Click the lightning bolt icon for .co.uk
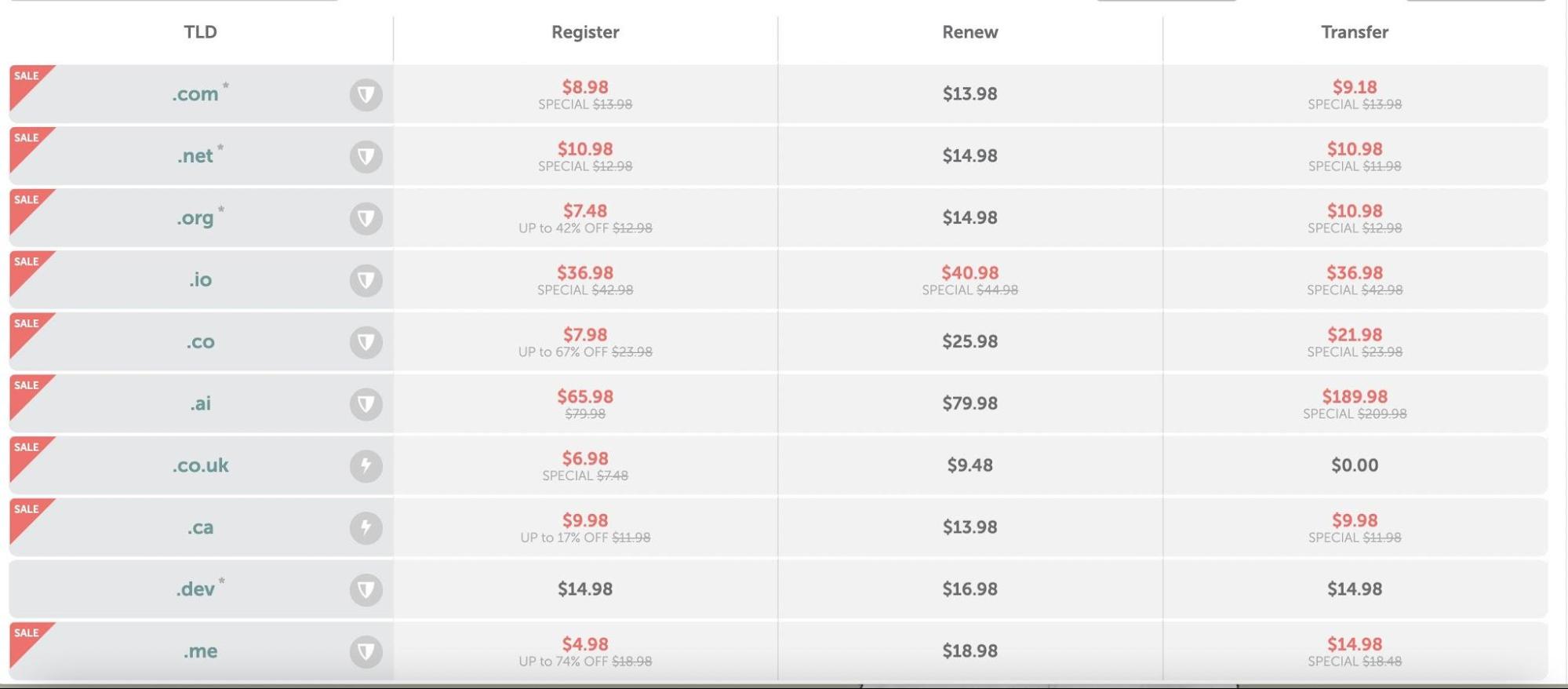Screen dimensions: 1568x689 pyautogui.click(x=366, y=465)
